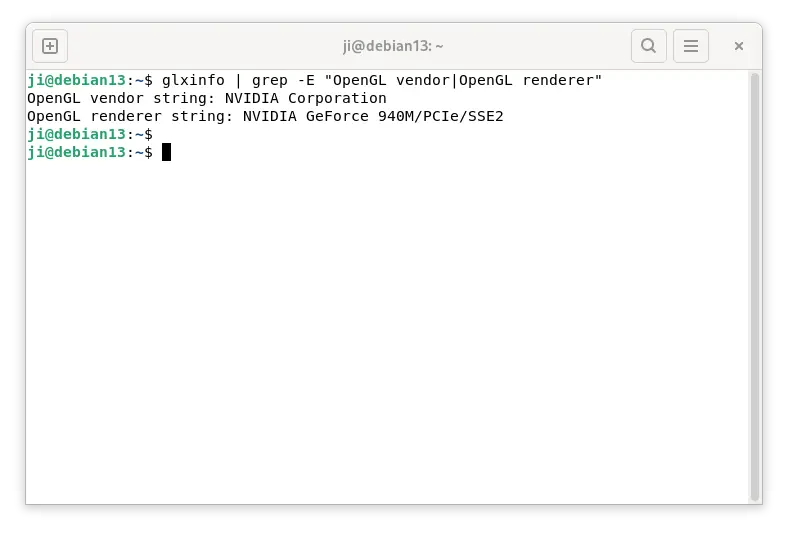Click the NVIDIA Corporation output text
The width and height of the screenshot is (788, 533).
click(x=306, y=98)
